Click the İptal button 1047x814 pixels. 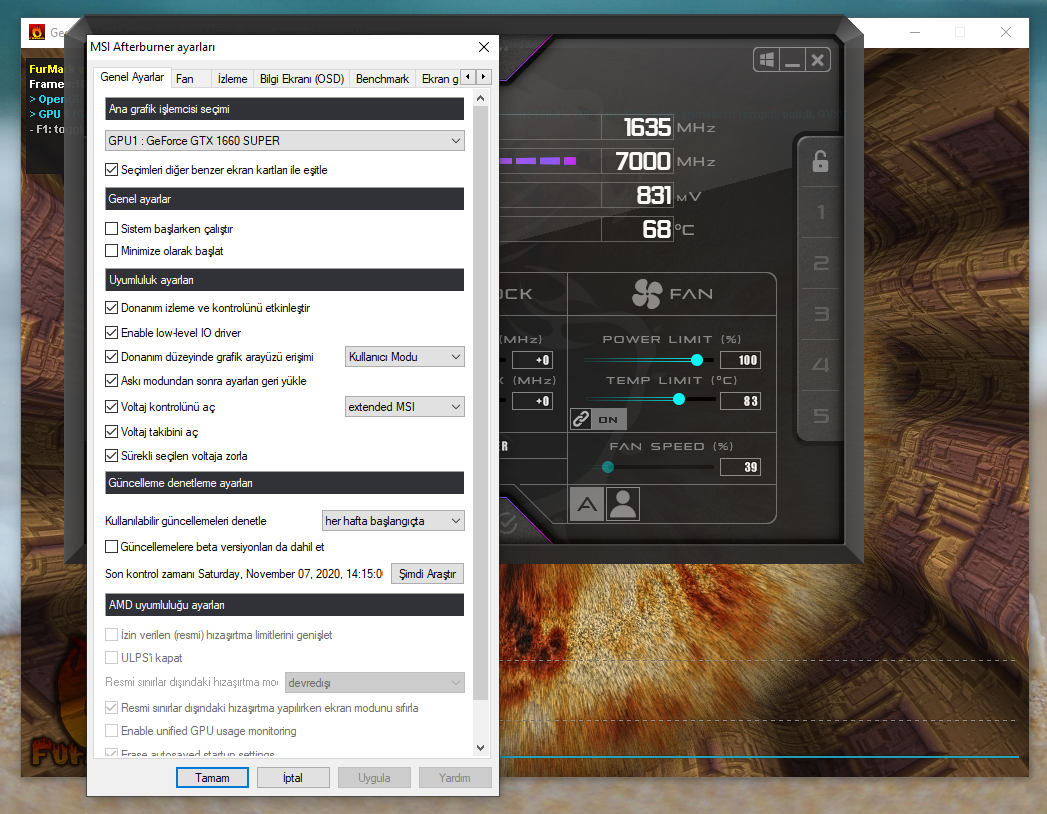point(293,777)
